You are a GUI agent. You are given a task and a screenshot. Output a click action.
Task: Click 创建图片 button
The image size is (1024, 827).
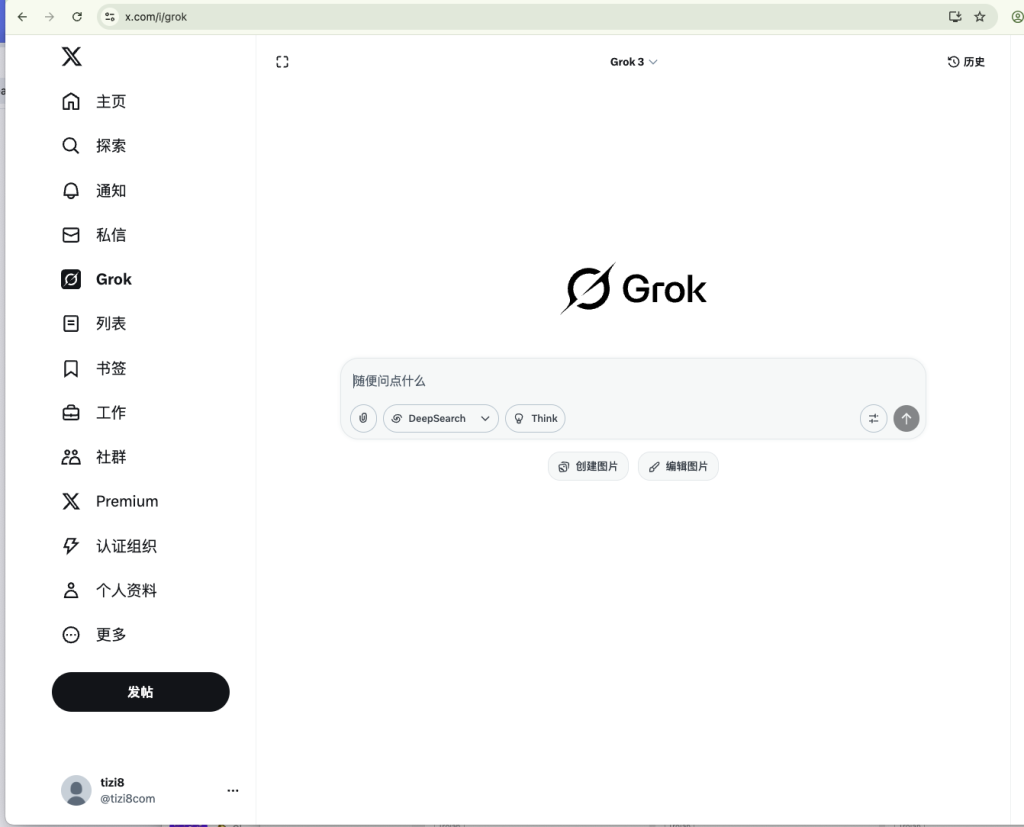[588, 466]
